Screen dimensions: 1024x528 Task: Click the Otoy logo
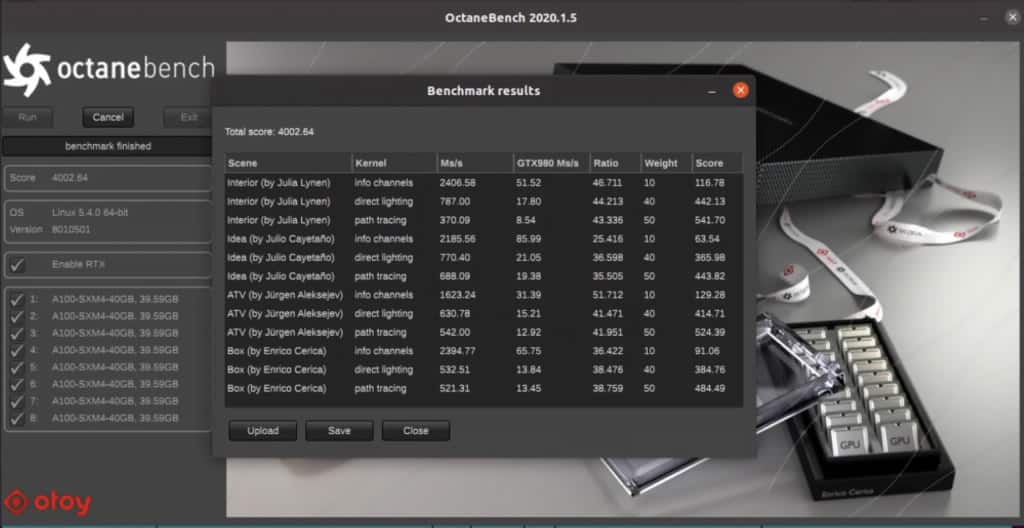click(48, 503)
